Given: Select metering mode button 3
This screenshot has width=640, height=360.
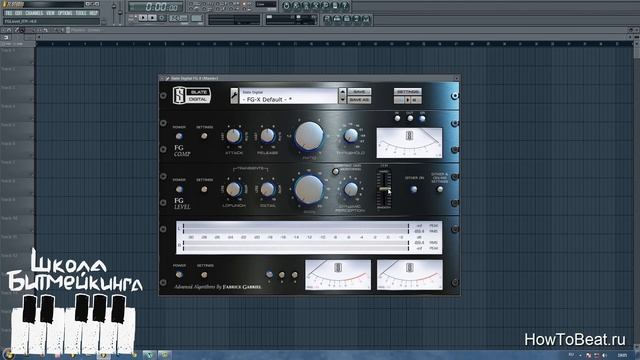Looking at the screenshot, I should click(294, 275).
